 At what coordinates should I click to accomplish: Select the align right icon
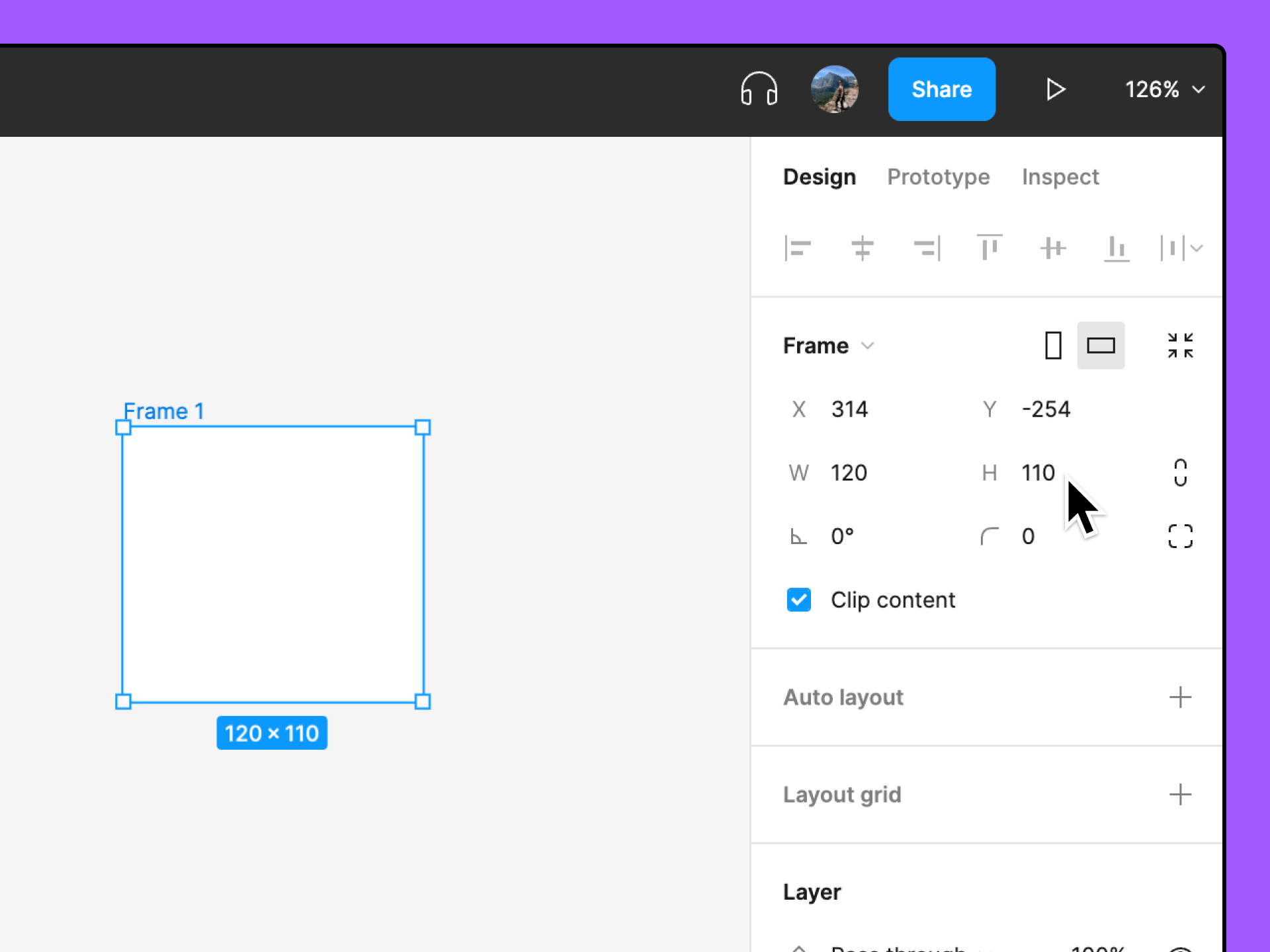pyautogui.click(x=926, y=248)
